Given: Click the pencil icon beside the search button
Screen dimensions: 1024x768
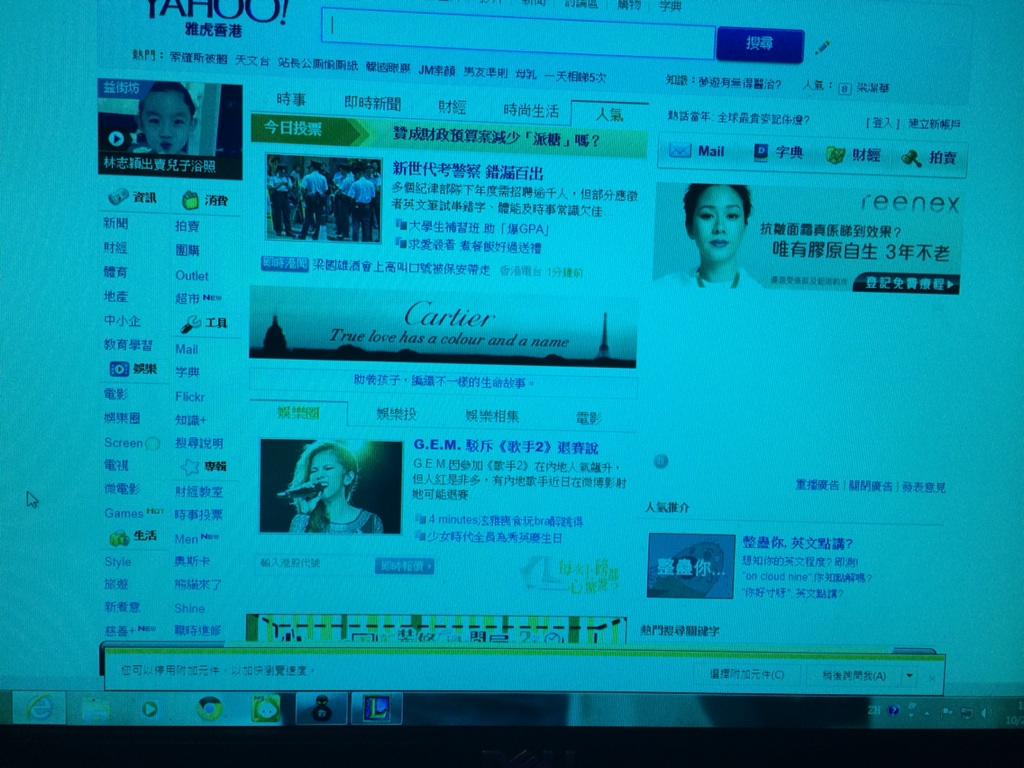Looking at the screenshot, I should tap(822, 48).
